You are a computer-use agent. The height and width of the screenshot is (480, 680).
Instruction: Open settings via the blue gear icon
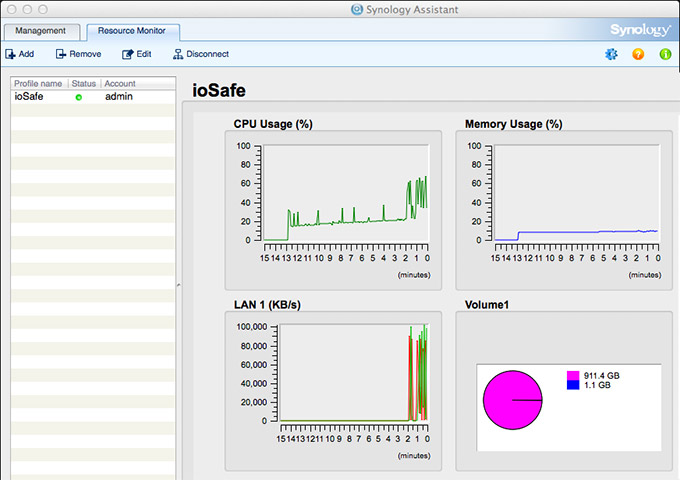tap(611, 54)
